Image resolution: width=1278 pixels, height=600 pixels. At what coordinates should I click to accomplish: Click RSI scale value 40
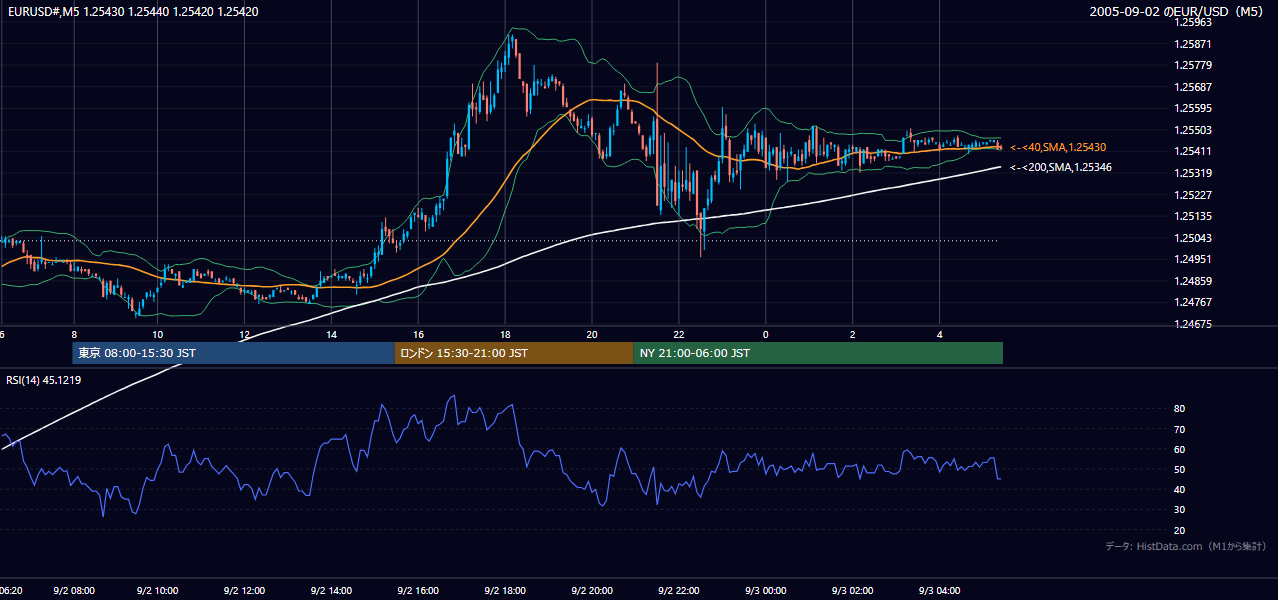[x=1180, y=489]
